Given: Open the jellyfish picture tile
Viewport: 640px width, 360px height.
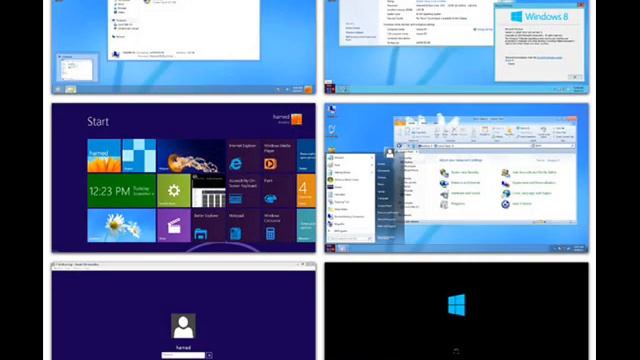Looking at the screenshot, I should point(191,156).
